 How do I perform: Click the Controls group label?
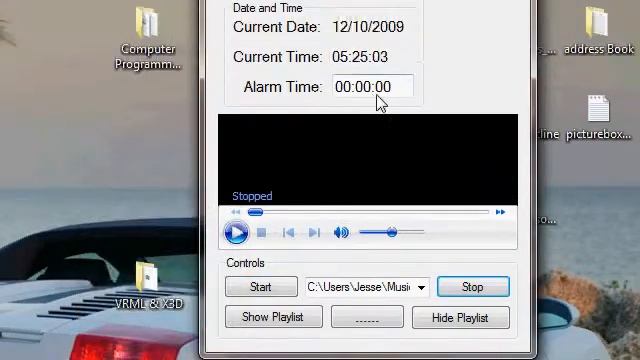pyautogui.click(x=245, y=263)
